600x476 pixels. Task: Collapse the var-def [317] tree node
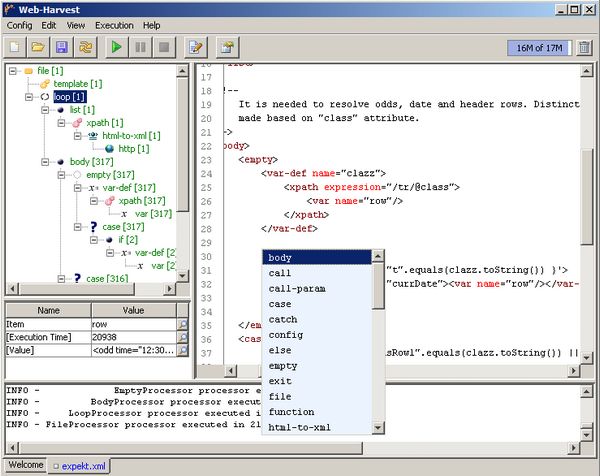pos(77,188)
